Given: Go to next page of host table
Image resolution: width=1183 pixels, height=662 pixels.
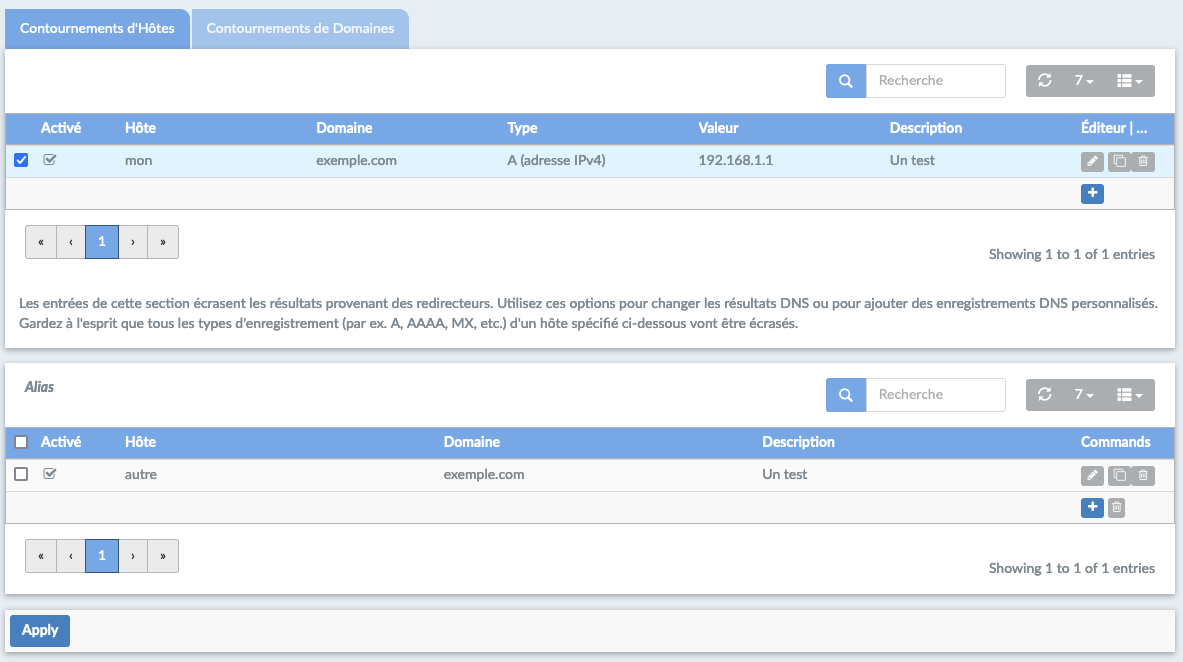Looking at the screenshot, I should click(133, 242).
